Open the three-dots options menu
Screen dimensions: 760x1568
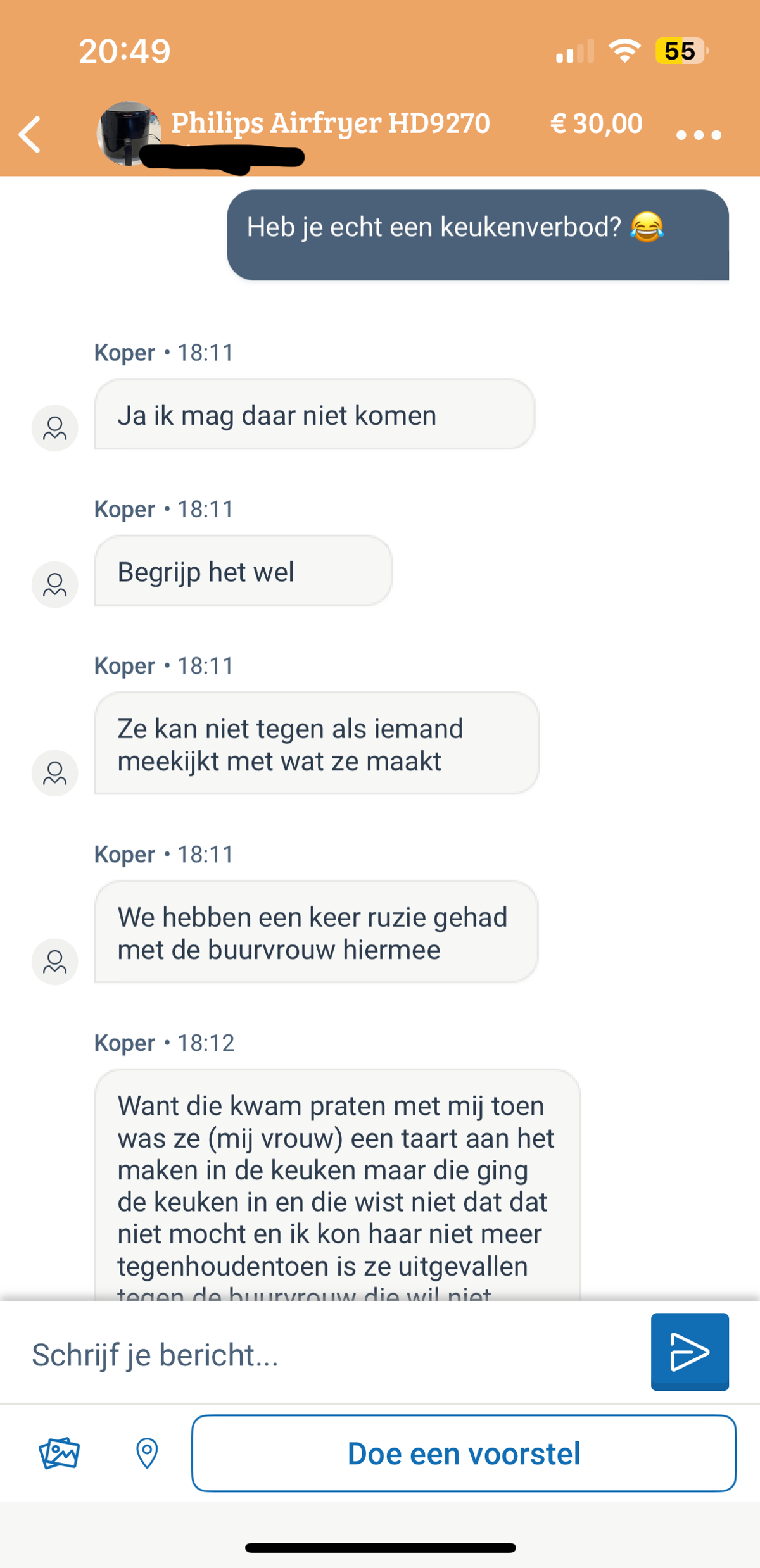click(x=698, y=135)
